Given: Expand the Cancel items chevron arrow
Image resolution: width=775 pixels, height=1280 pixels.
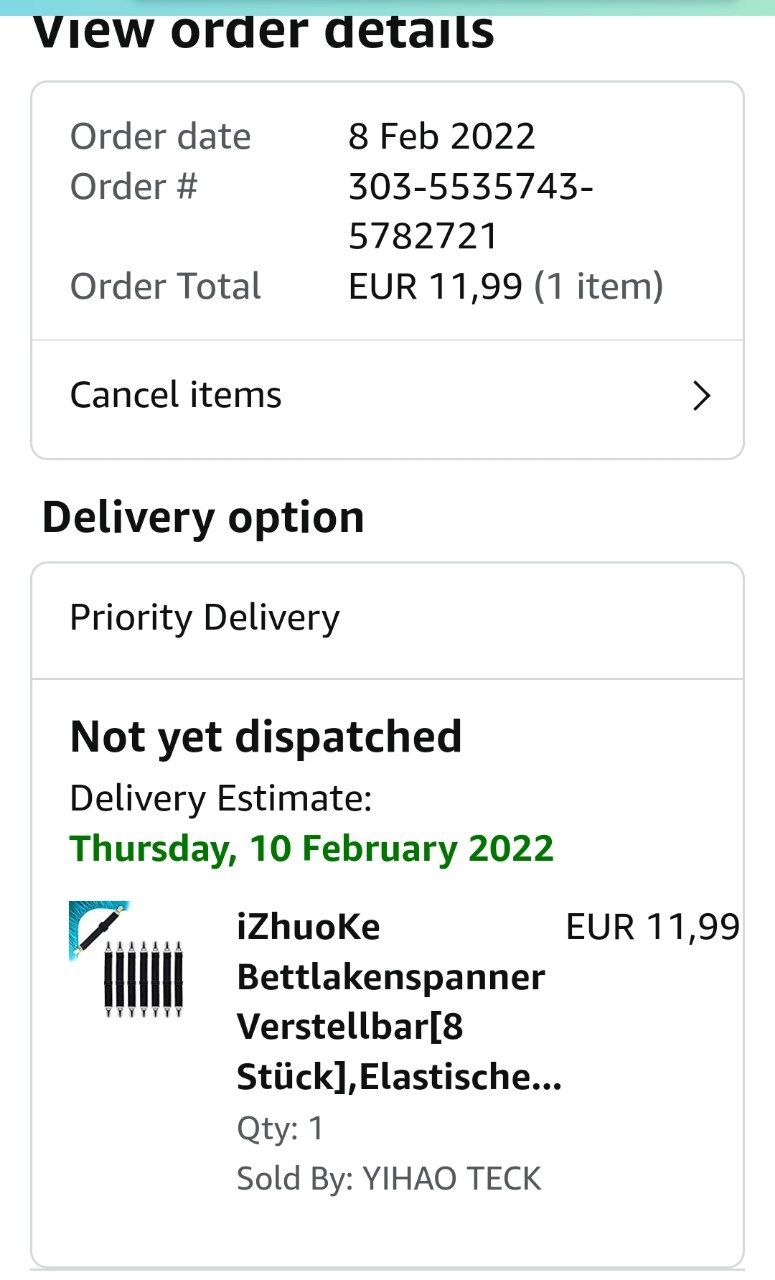Looking at the screenshot, I should pos(701,396).
